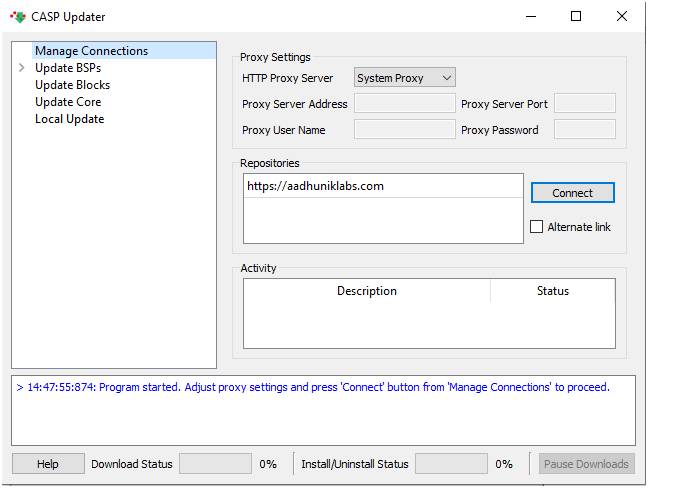The width and height of the screenshot is (673, 488).
Task: Select Manage Connections in the sidebar
Action: tap(91, 51)
